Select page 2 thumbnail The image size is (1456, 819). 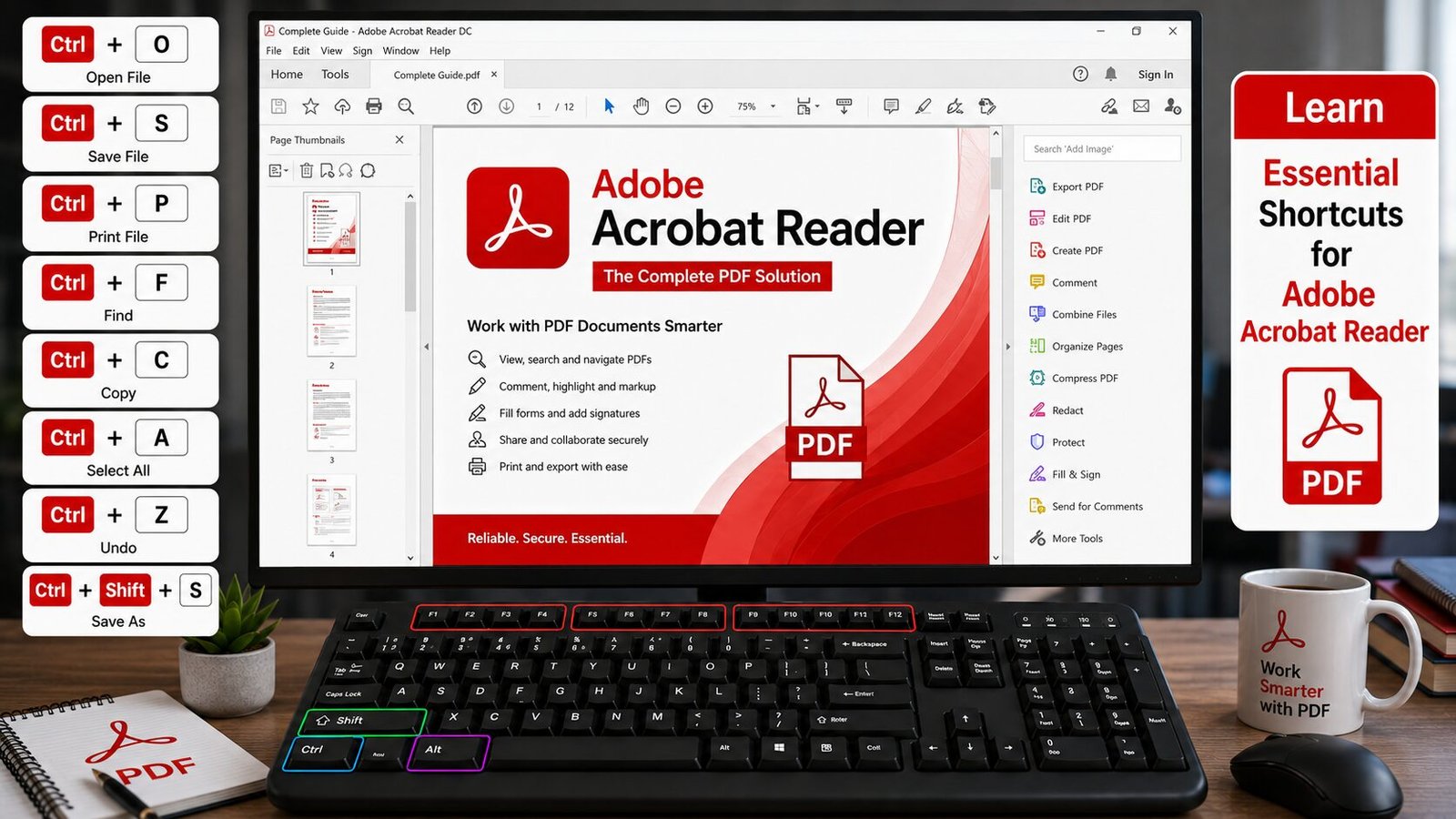[x=331, y=321]
